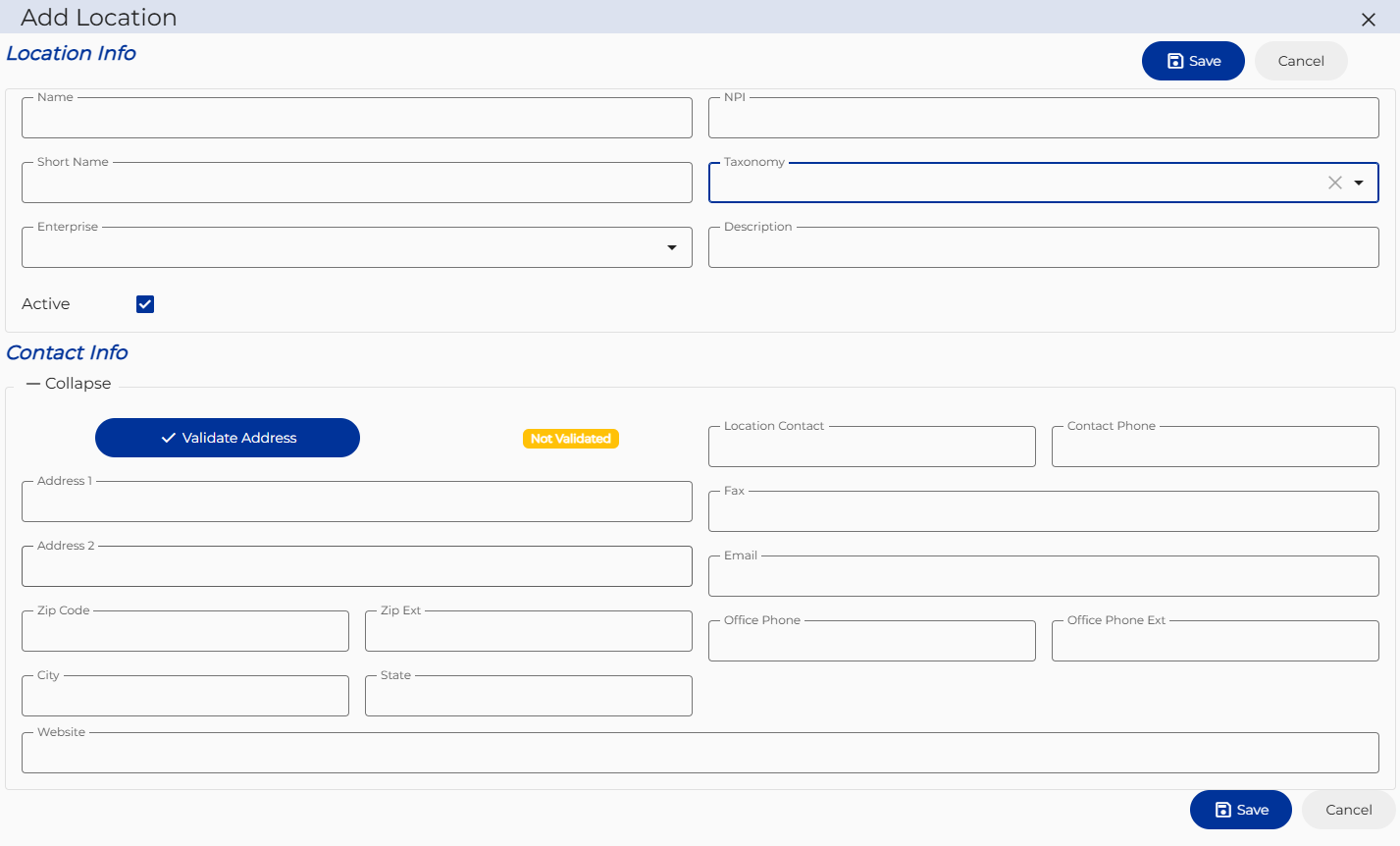Click the bottom Save button
This screenshot has height=846, width=1400.
coord(1241,810)
